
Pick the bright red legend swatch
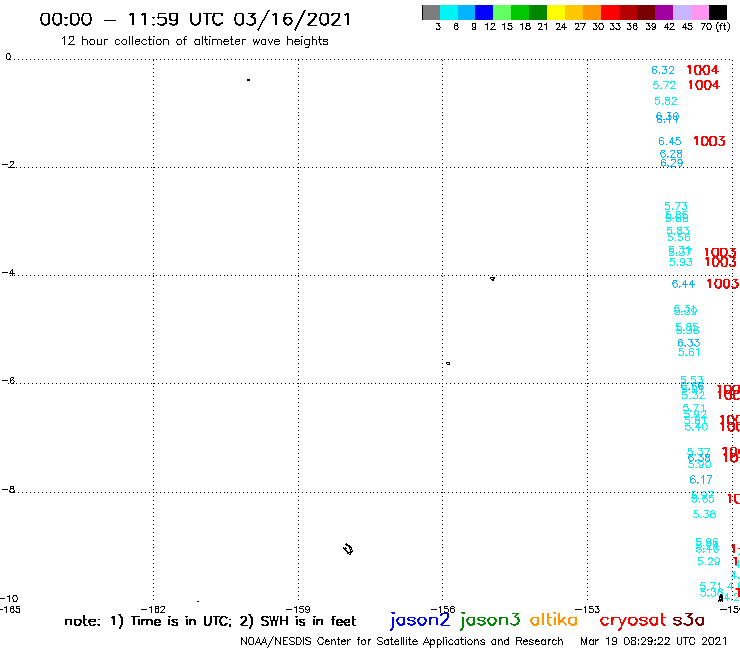[x=610, y=12]
